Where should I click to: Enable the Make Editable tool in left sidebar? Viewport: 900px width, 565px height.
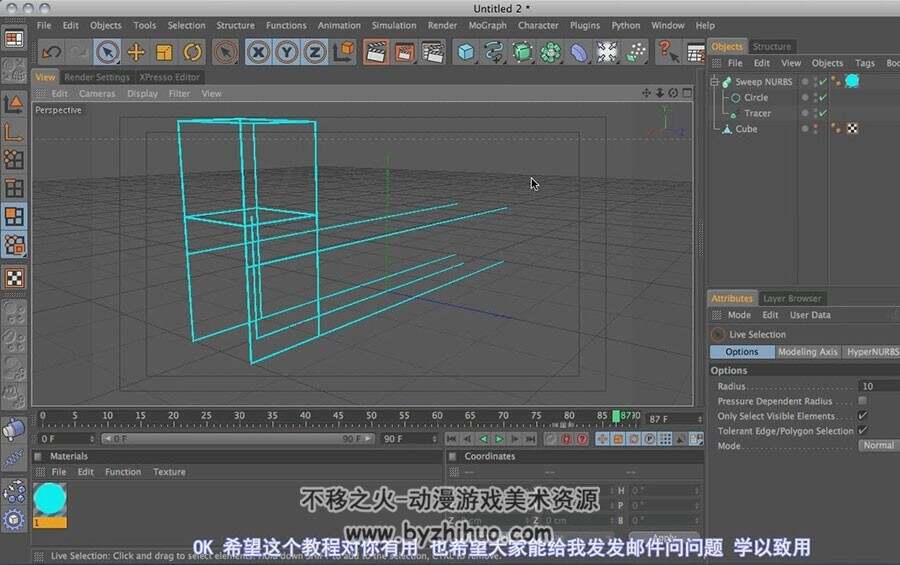click(14, 72)
